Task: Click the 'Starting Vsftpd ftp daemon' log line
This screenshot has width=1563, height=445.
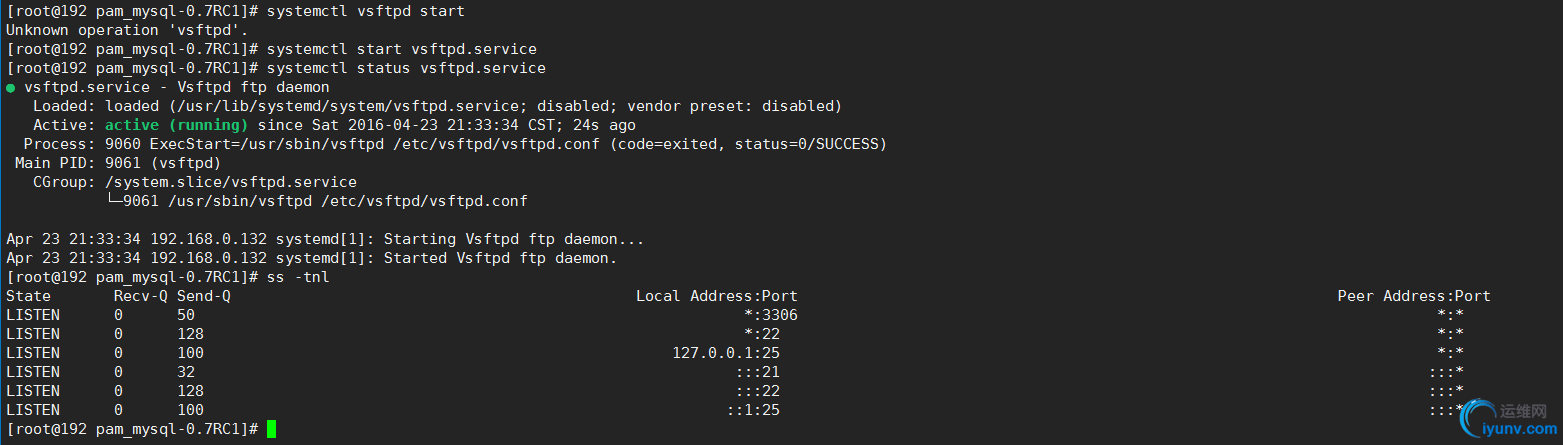Action: coord(325,239)
